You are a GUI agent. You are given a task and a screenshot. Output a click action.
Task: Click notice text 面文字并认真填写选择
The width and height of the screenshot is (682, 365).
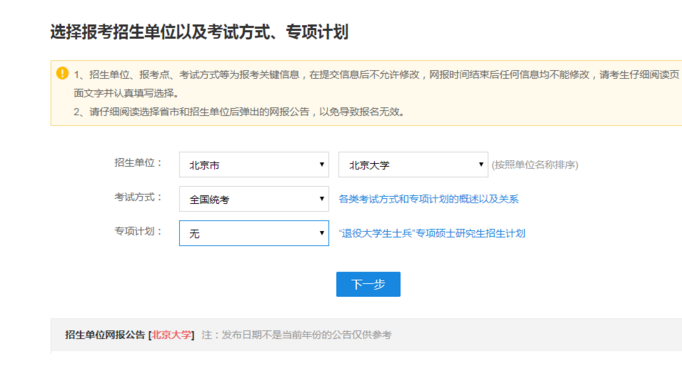[x=126, y=93]
